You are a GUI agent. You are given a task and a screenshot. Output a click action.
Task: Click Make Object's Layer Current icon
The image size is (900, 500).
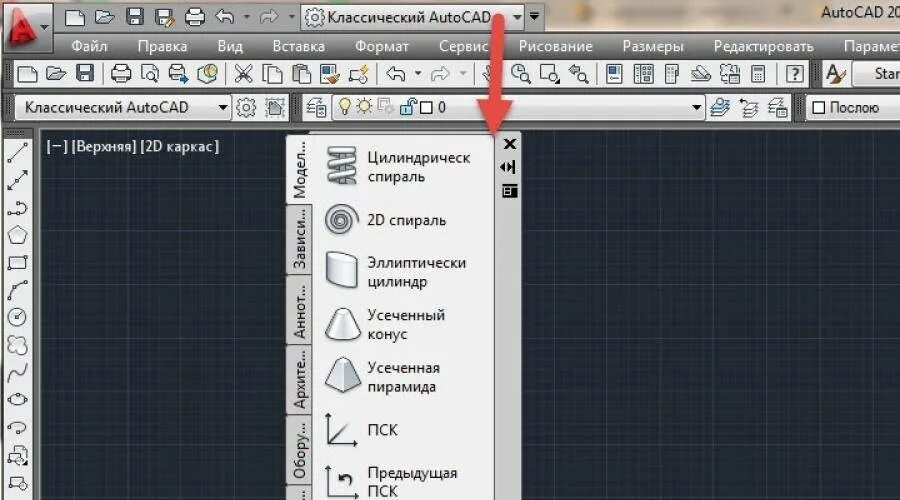click(720, 107)
